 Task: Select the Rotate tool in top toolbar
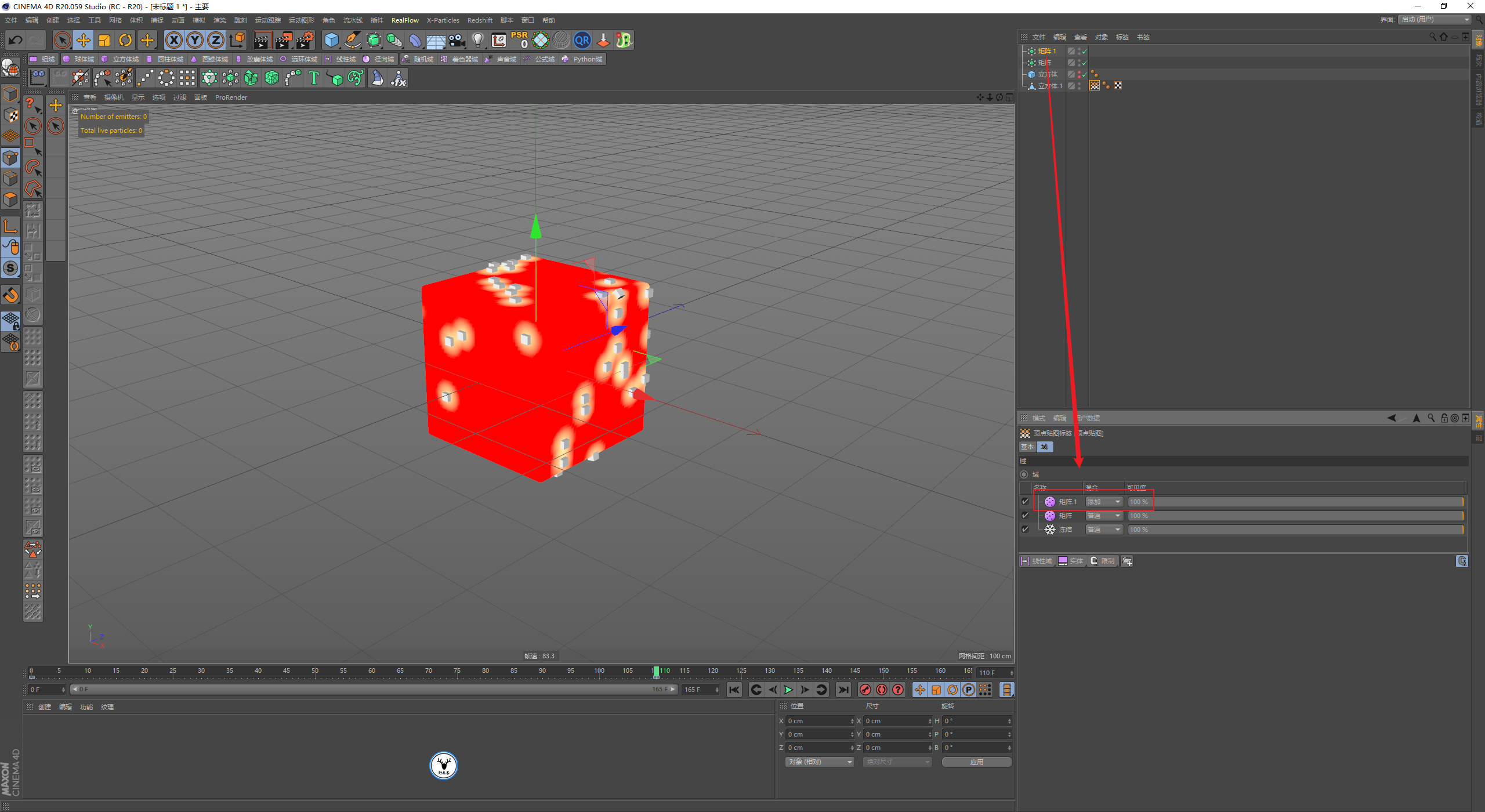click(125, 40)
